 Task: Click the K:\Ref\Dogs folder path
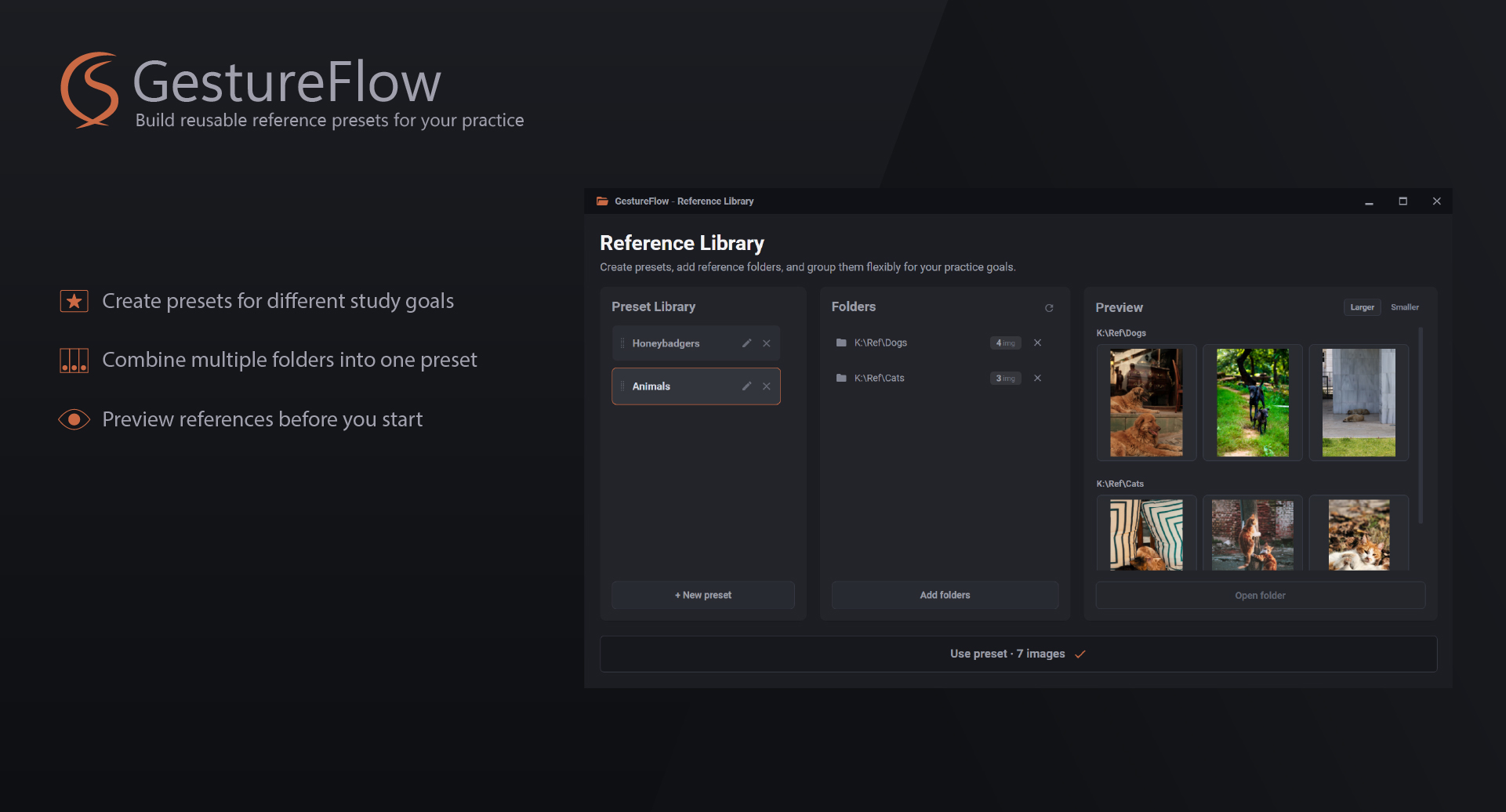[880, 343]
